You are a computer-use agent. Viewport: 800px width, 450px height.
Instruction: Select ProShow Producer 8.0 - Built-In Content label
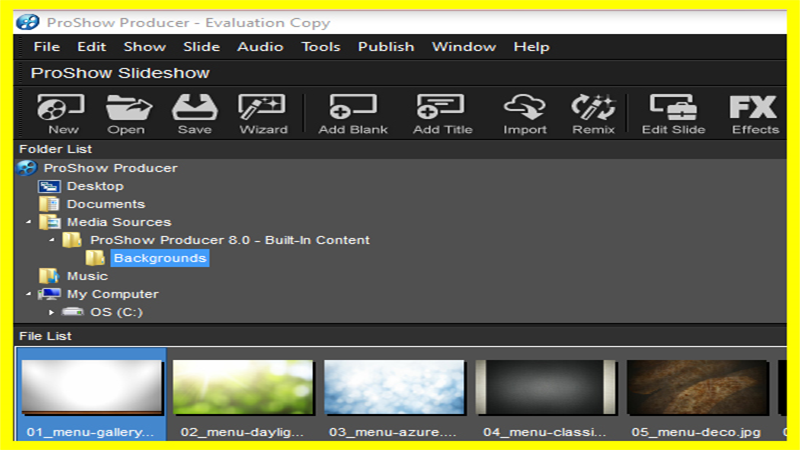tap(230, 240)
